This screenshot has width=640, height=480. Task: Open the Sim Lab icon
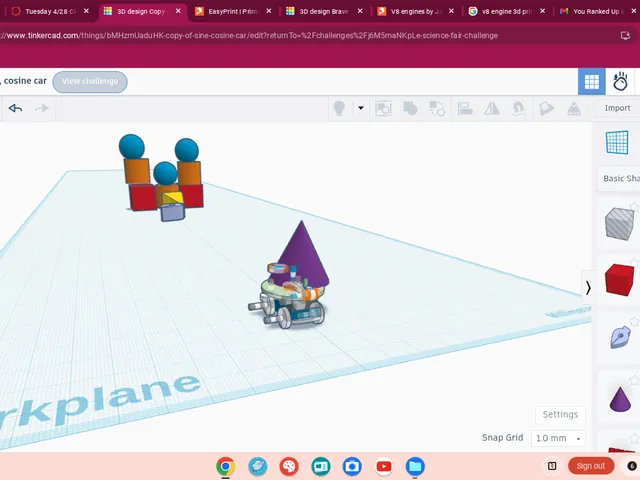[x=620, y=82]
